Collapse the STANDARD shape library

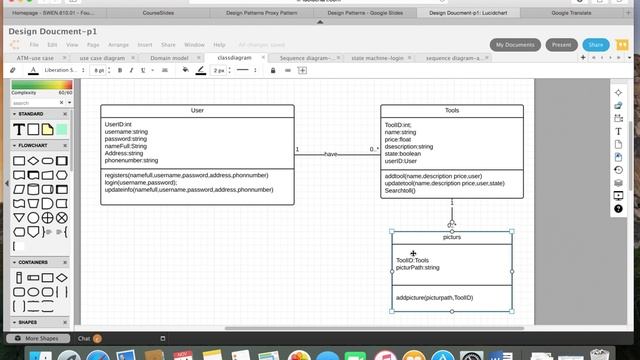tap(15, 114)
